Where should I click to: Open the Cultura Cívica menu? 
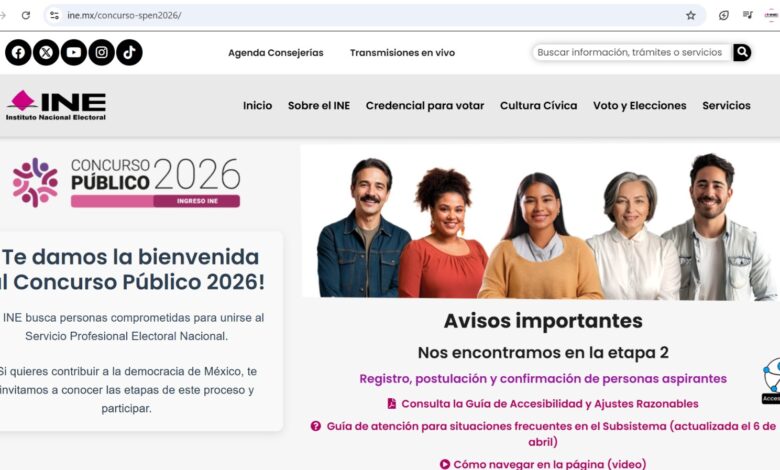(539, 105)
